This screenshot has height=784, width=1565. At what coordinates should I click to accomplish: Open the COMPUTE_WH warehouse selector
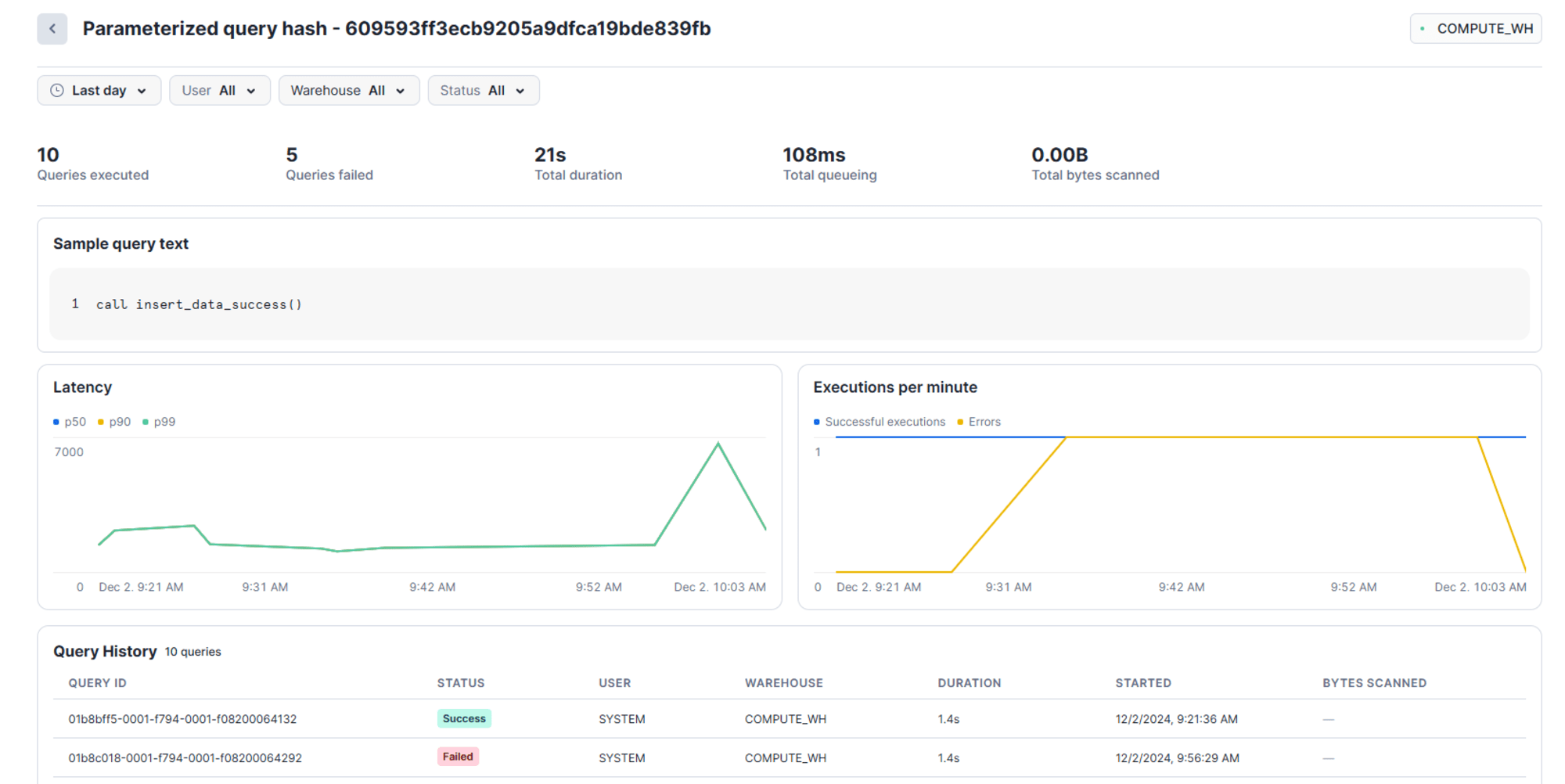1475,29
